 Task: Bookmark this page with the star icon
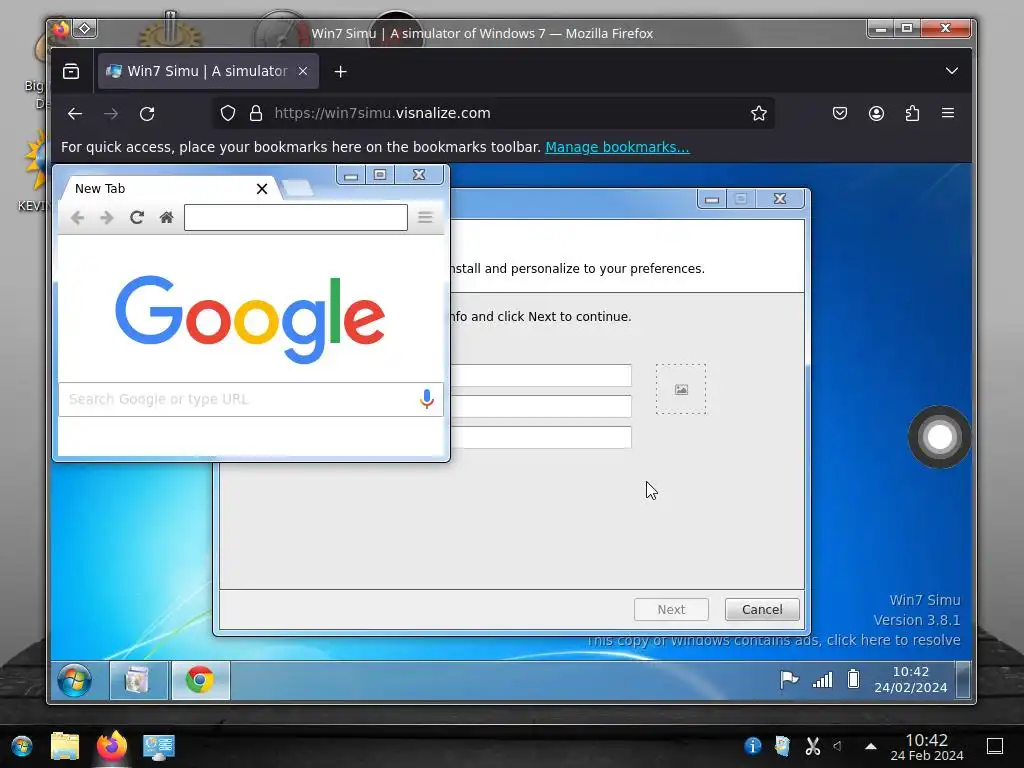point(758,114)
